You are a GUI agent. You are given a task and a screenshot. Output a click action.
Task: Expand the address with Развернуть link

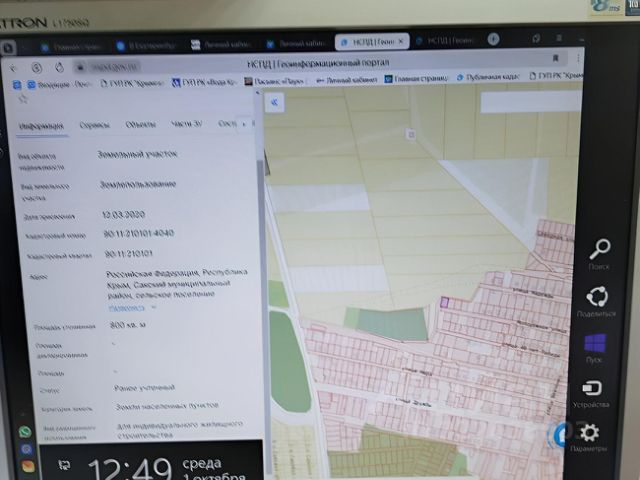pos(127,308)
